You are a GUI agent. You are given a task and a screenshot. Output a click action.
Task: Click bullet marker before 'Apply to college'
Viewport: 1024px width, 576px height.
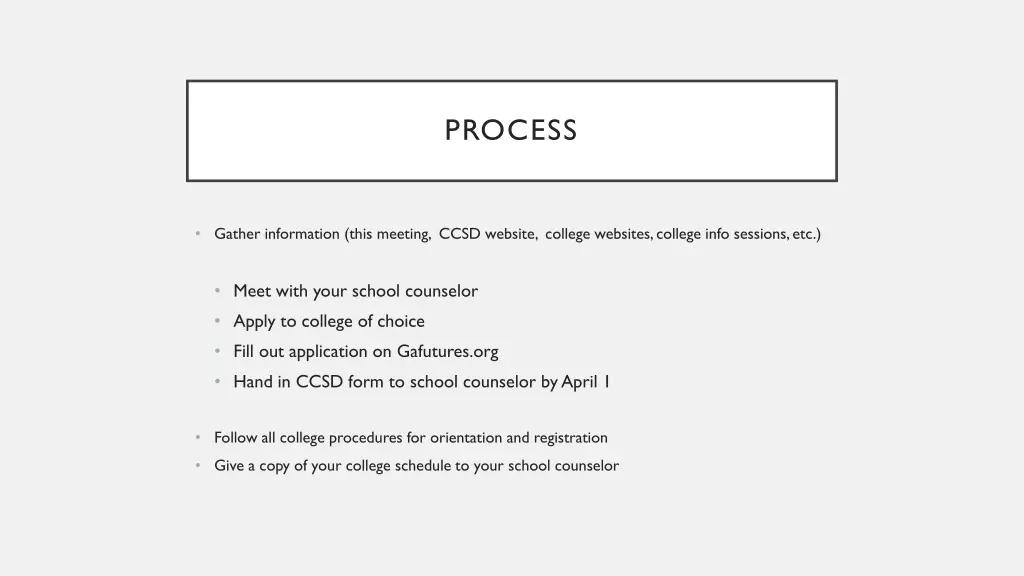pos(217,321)
